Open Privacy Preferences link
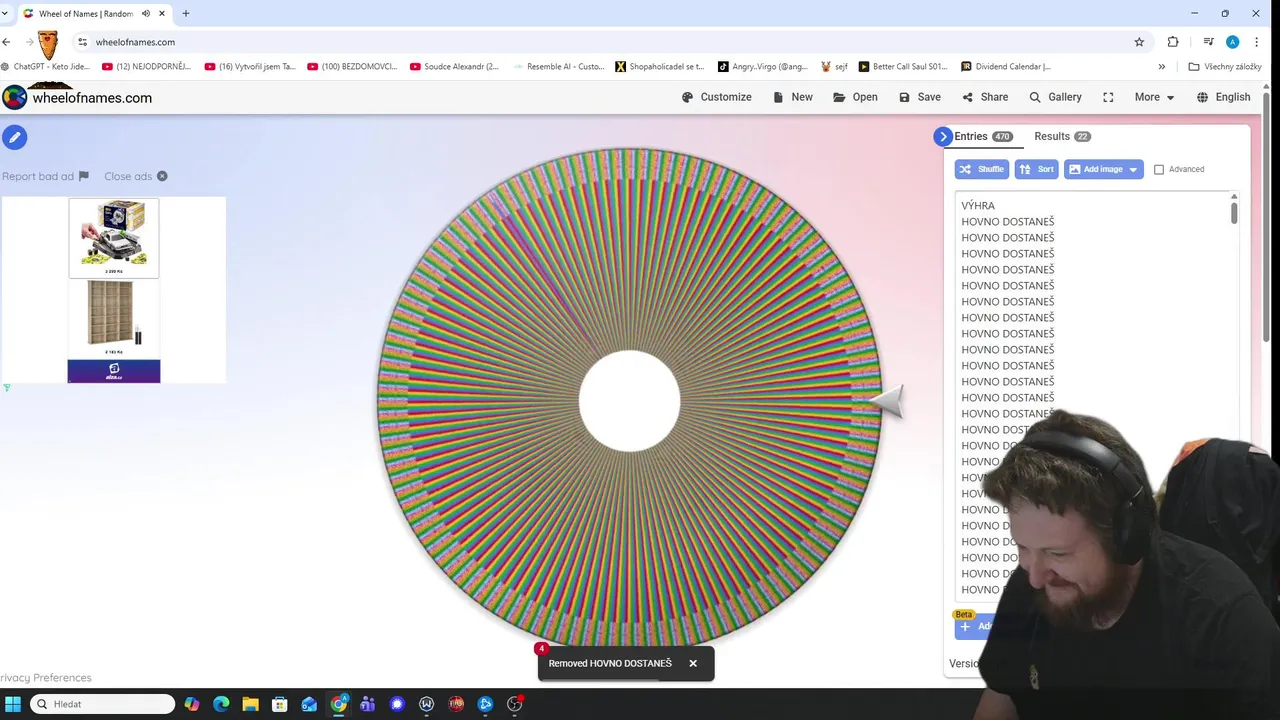Image resolution: width=1280 pixels, height=720 pixels. 46,678
